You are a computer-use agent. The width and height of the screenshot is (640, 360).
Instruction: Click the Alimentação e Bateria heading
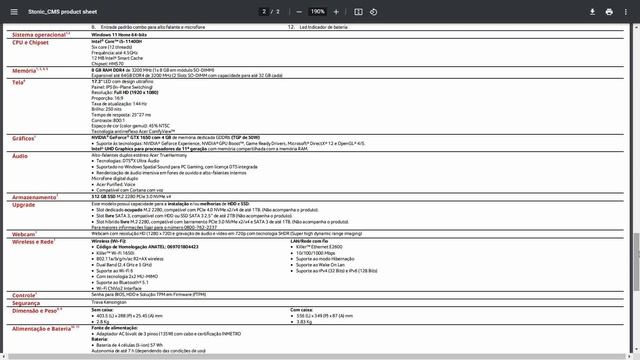click(45, 329)
